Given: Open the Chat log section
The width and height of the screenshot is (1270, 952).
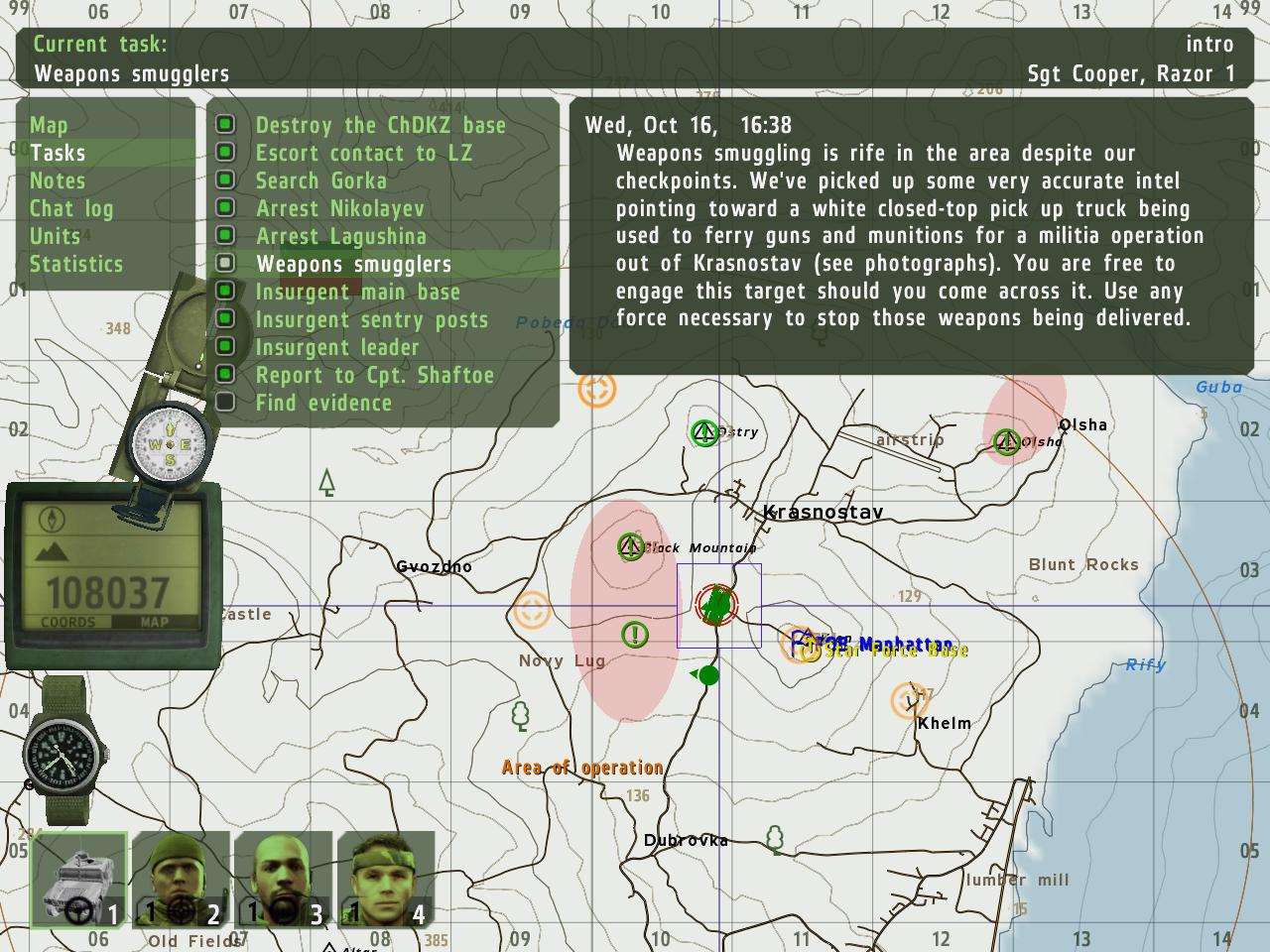Looking at the screenshot, I should click(71, 208).
